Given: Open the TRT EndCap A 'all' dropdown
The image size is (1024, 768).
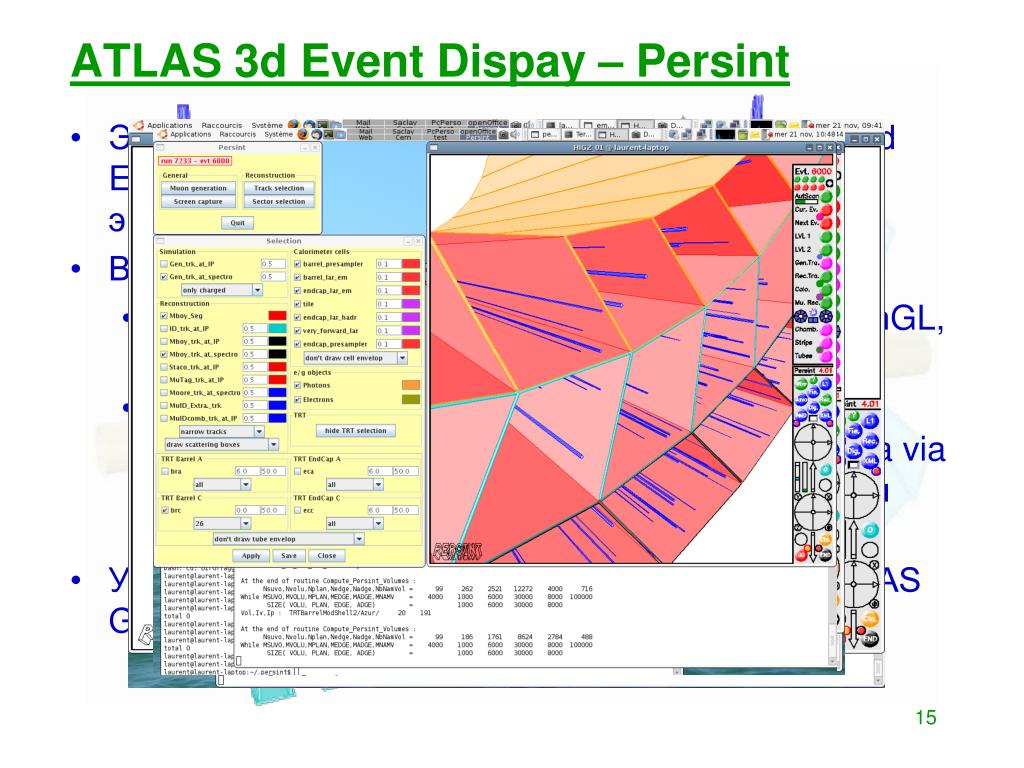Looking at the screenshot, I should 355,485.
